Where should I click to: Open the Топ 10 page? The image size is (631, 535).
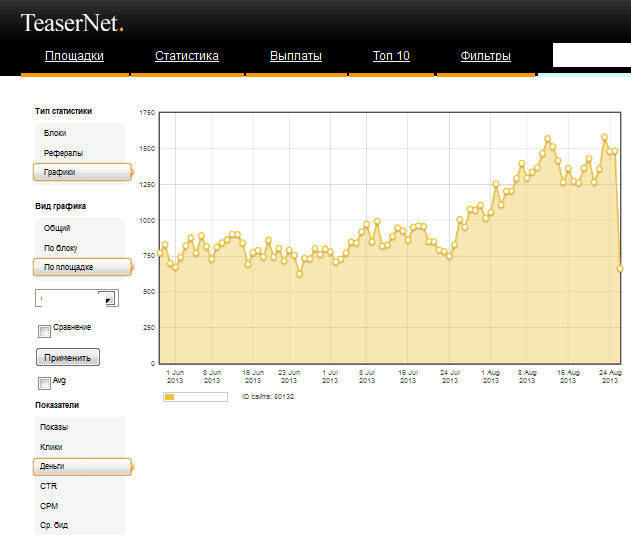[x=391, y=56]
